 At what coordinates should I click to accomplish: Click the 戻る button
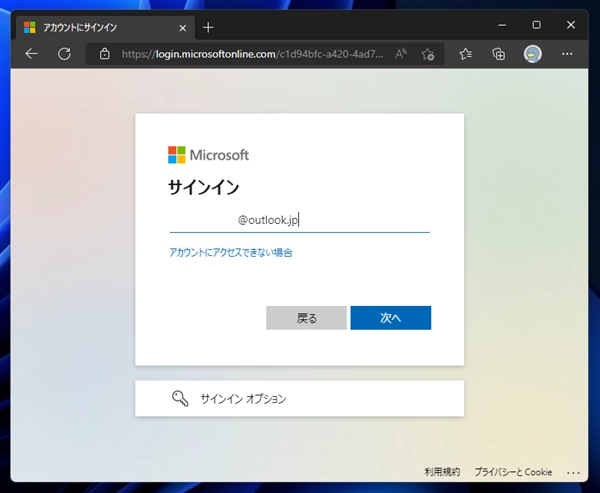point(306,318)
